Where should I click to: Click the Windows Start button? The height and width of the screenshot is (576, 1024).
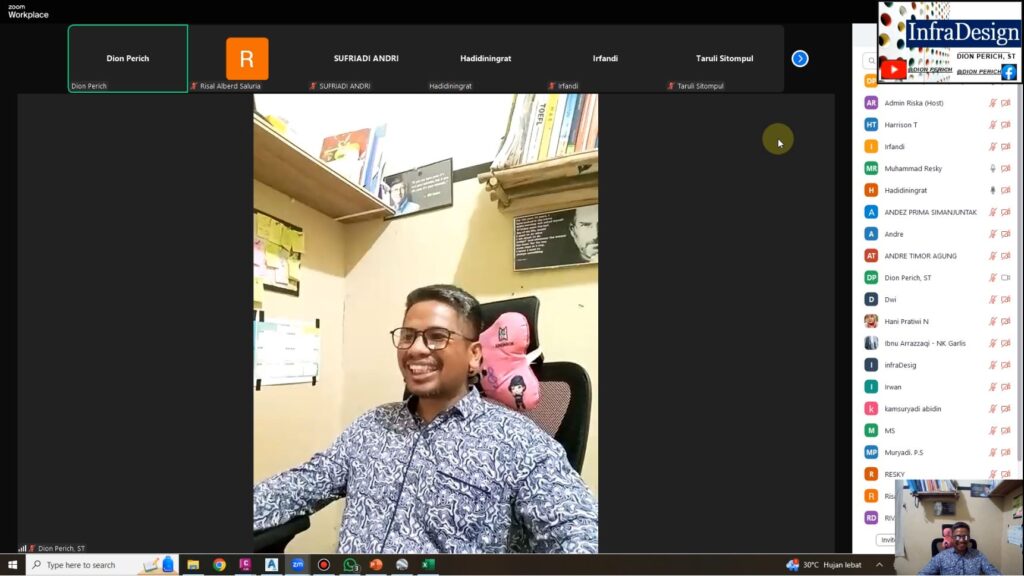[12, 565]
